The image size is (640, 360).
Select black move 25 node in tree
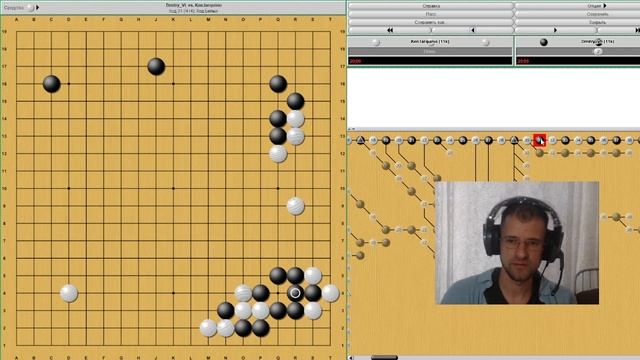click(x=463, y=140)
